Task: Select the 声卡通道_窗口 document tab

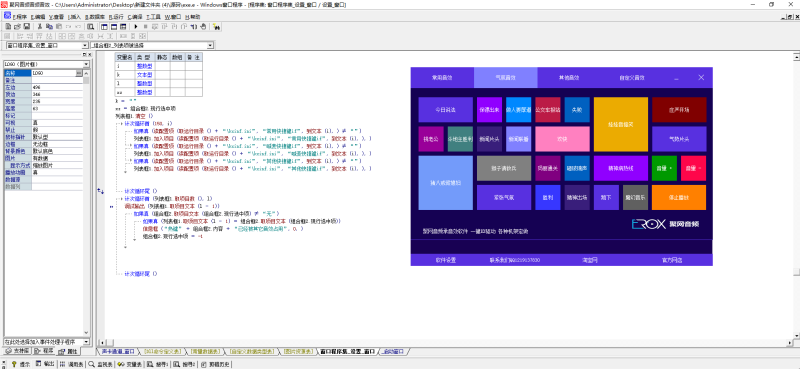Action: point(118,352)
